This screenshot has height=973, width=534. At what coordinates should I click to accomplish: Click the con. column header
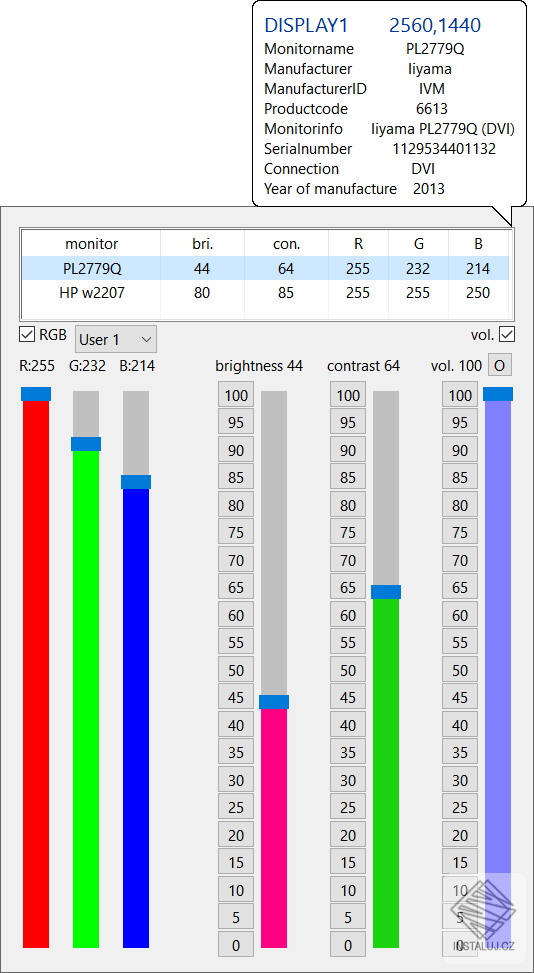pos(286,244)
